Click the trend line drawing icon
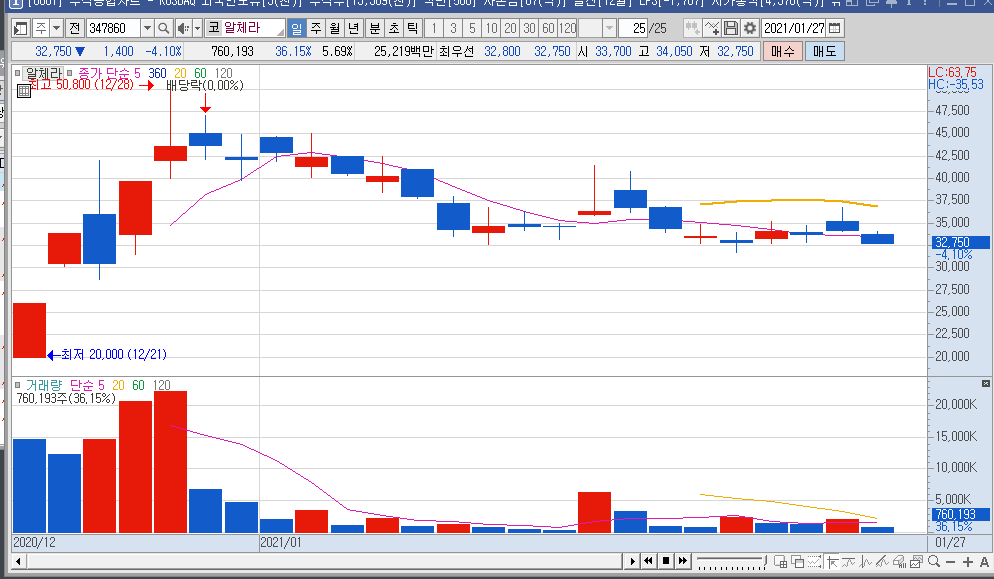This screenshot has width=994, height=579. pos(882,561)
